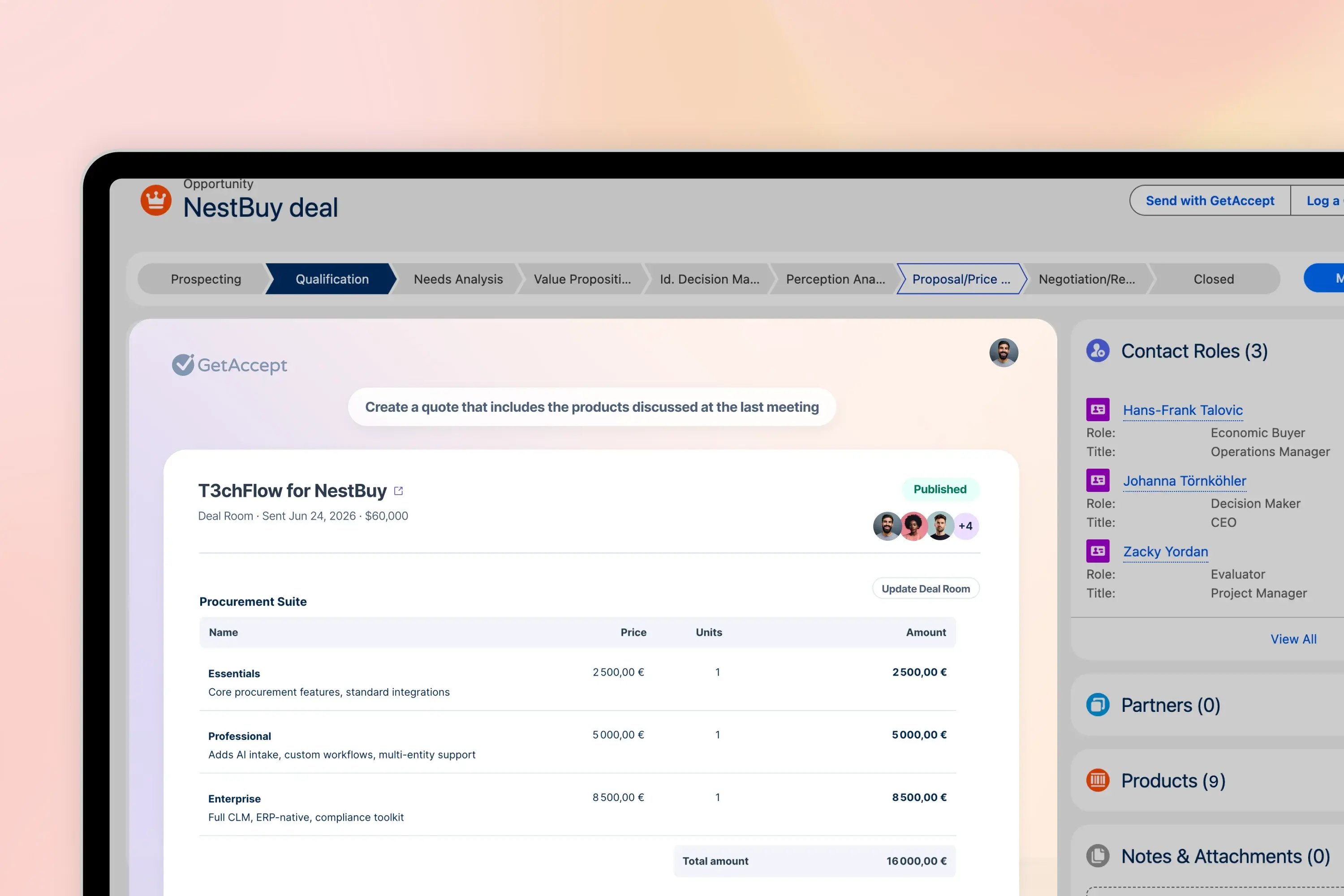The height and width of the screenshot is (896, 1344).
Task: Open the external link icon beside T3chFlow for NestBuy
Action: 399,491
